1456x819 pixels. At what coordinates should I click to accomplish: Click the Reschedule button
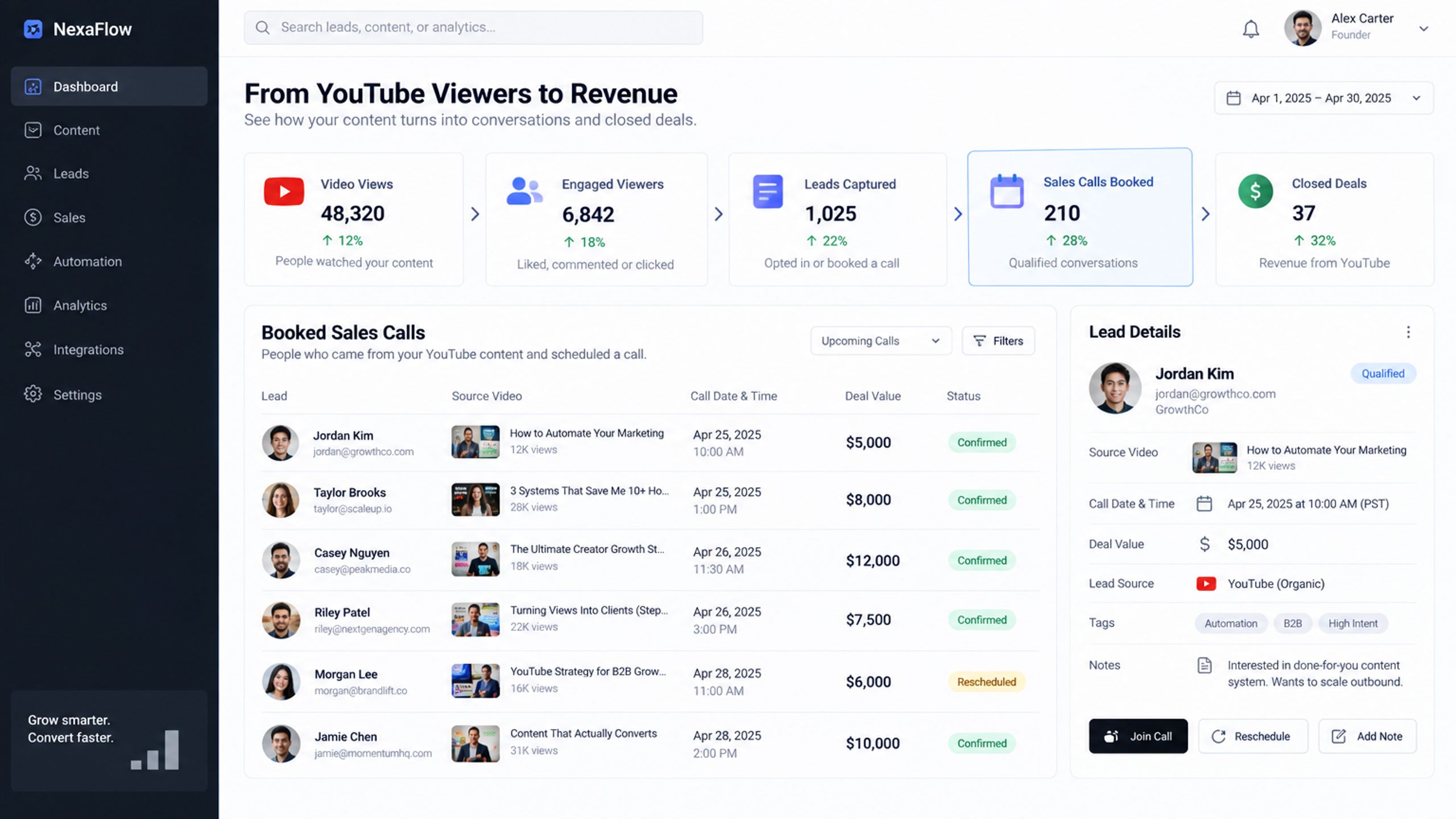tap(1253, 736)
